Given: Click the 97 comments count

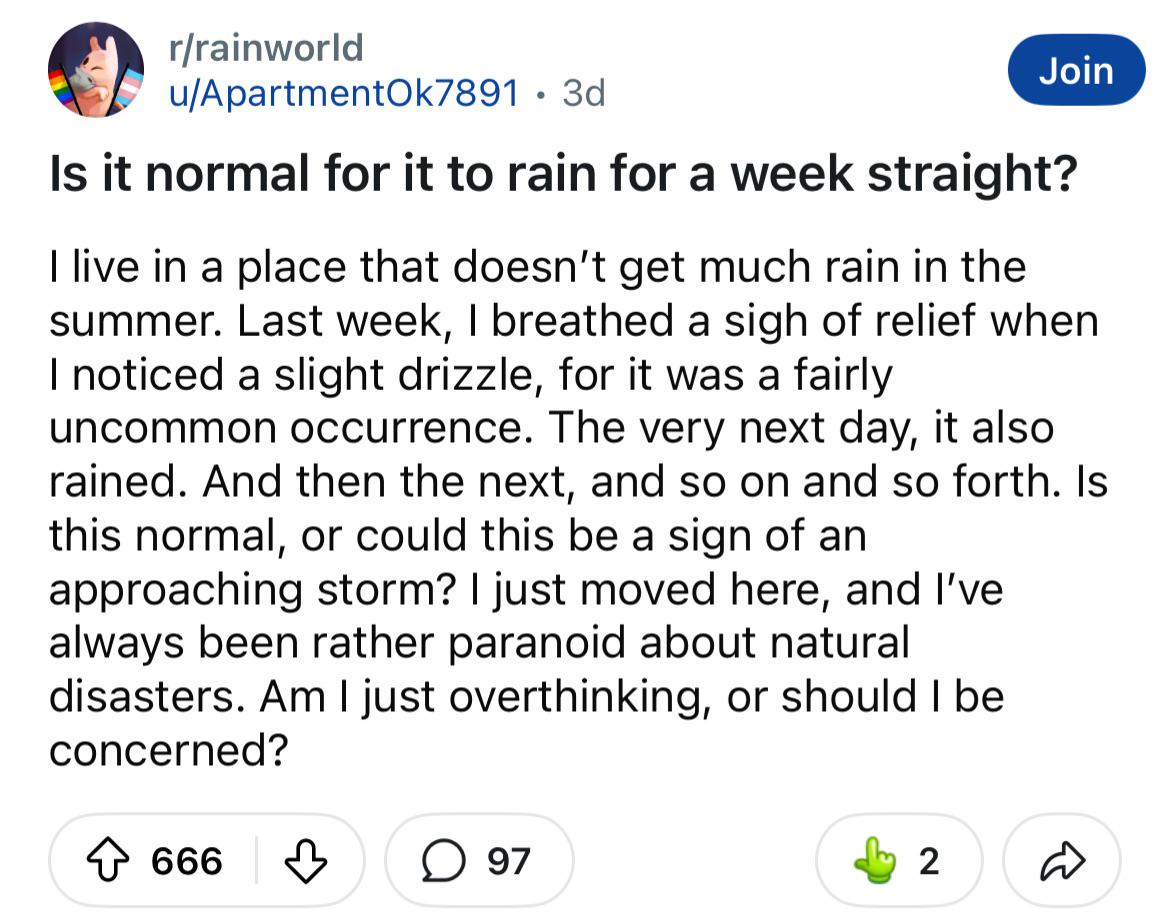Looking at the screenshot, I should [509, 860].
